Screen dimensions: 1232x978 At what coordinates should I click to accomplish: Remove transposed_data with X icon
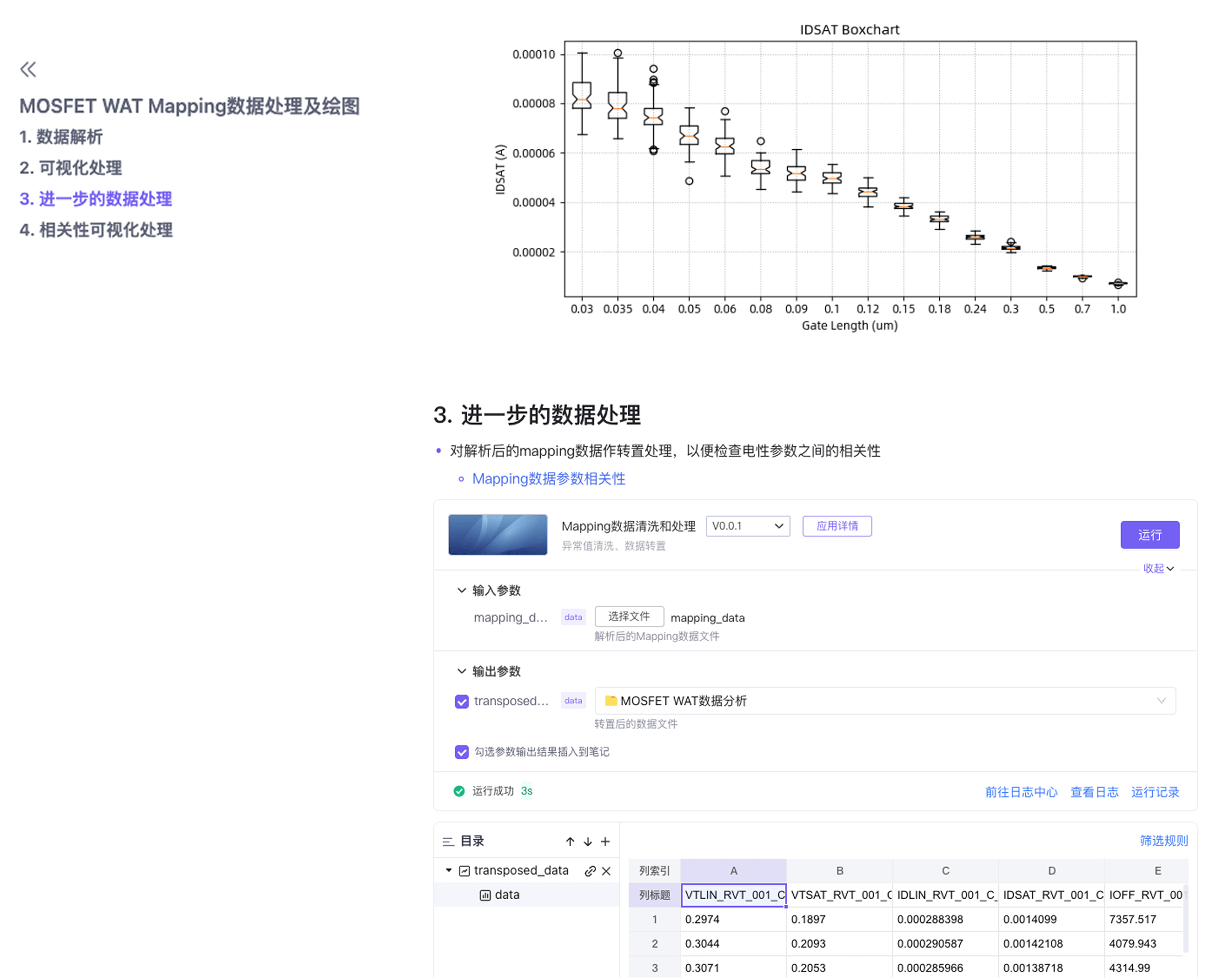click(606, 871)
